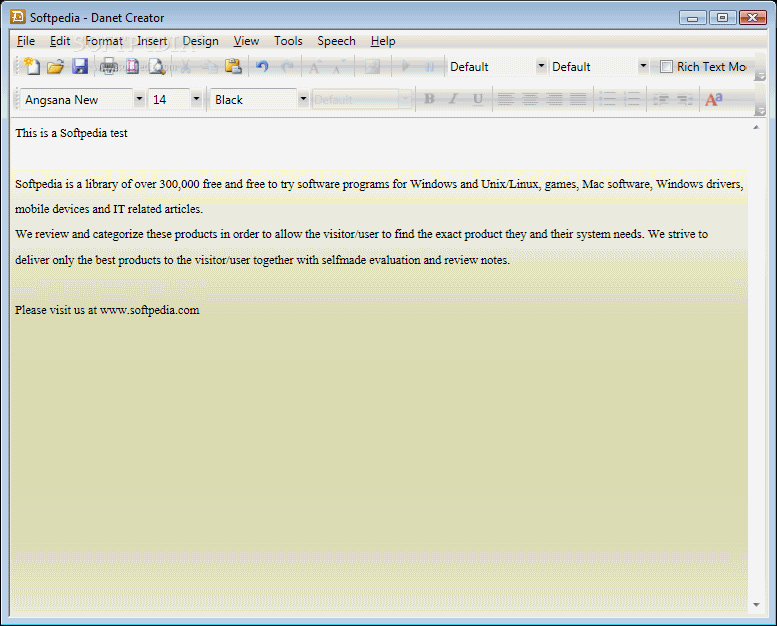Screen dimensions: 777x626
Task: Insert a picture using the image icon
Action: click(x=372, y=66)
